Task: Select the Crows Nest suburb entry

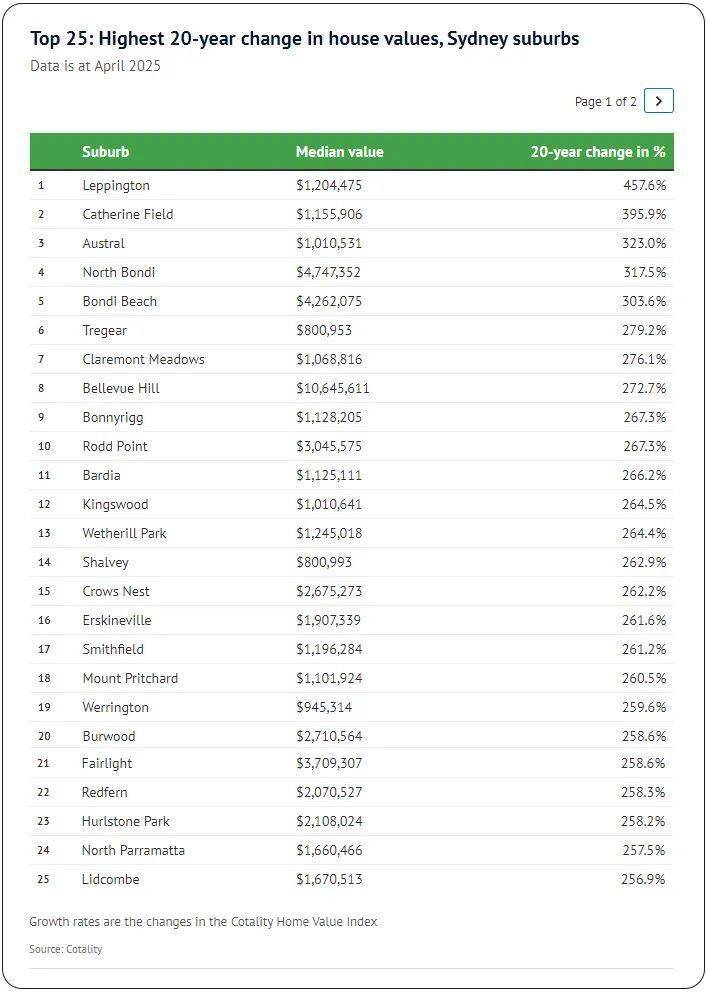Action: coord(116,591)
